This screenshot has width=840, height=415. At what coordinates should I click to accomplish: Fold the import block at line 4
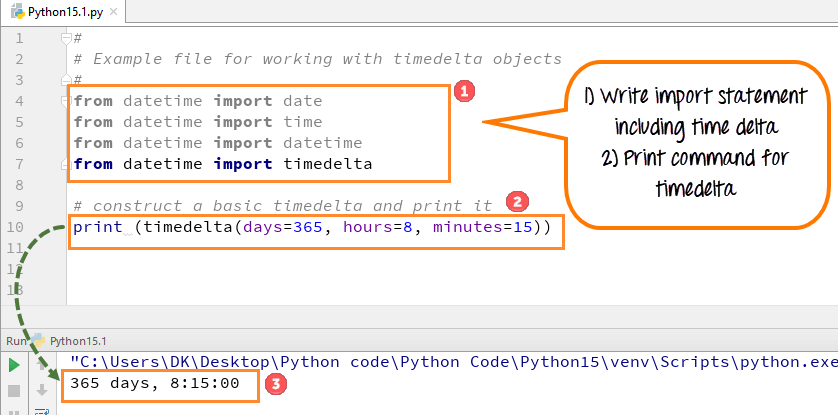[x=66, y=101]
